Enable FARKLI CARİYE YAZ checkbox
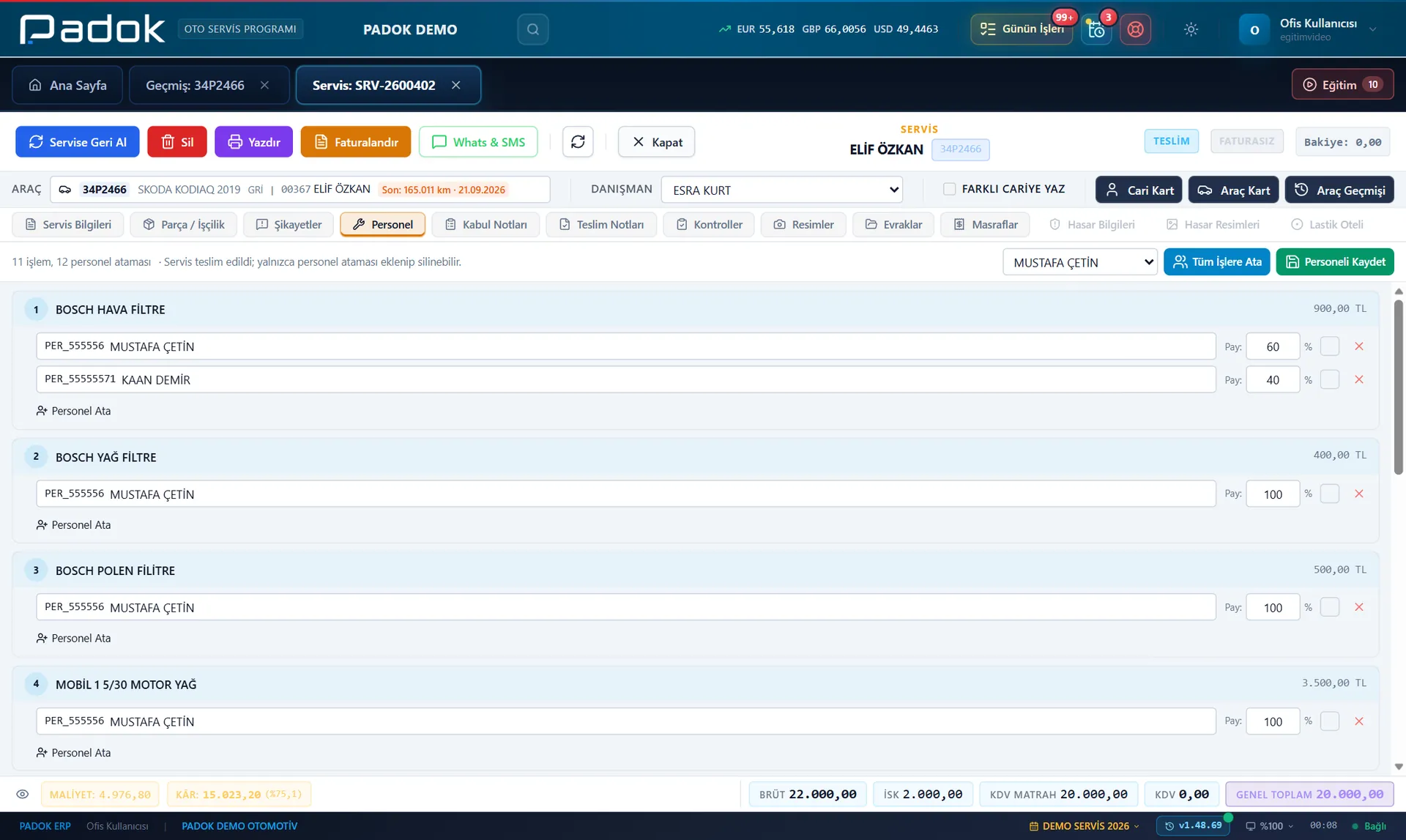Viewport: 1406px width, 840px height. point(950,189)
